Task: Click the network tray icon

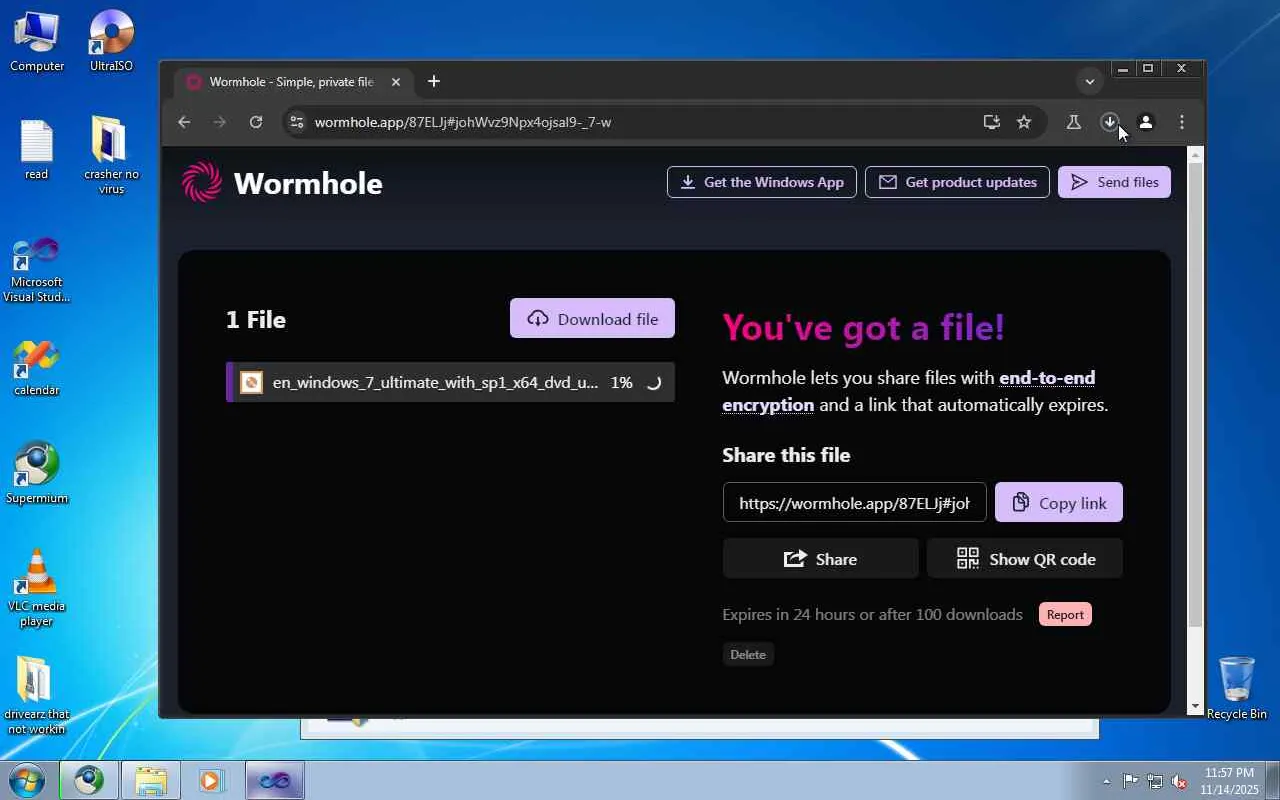Action: pos(1155,781)
